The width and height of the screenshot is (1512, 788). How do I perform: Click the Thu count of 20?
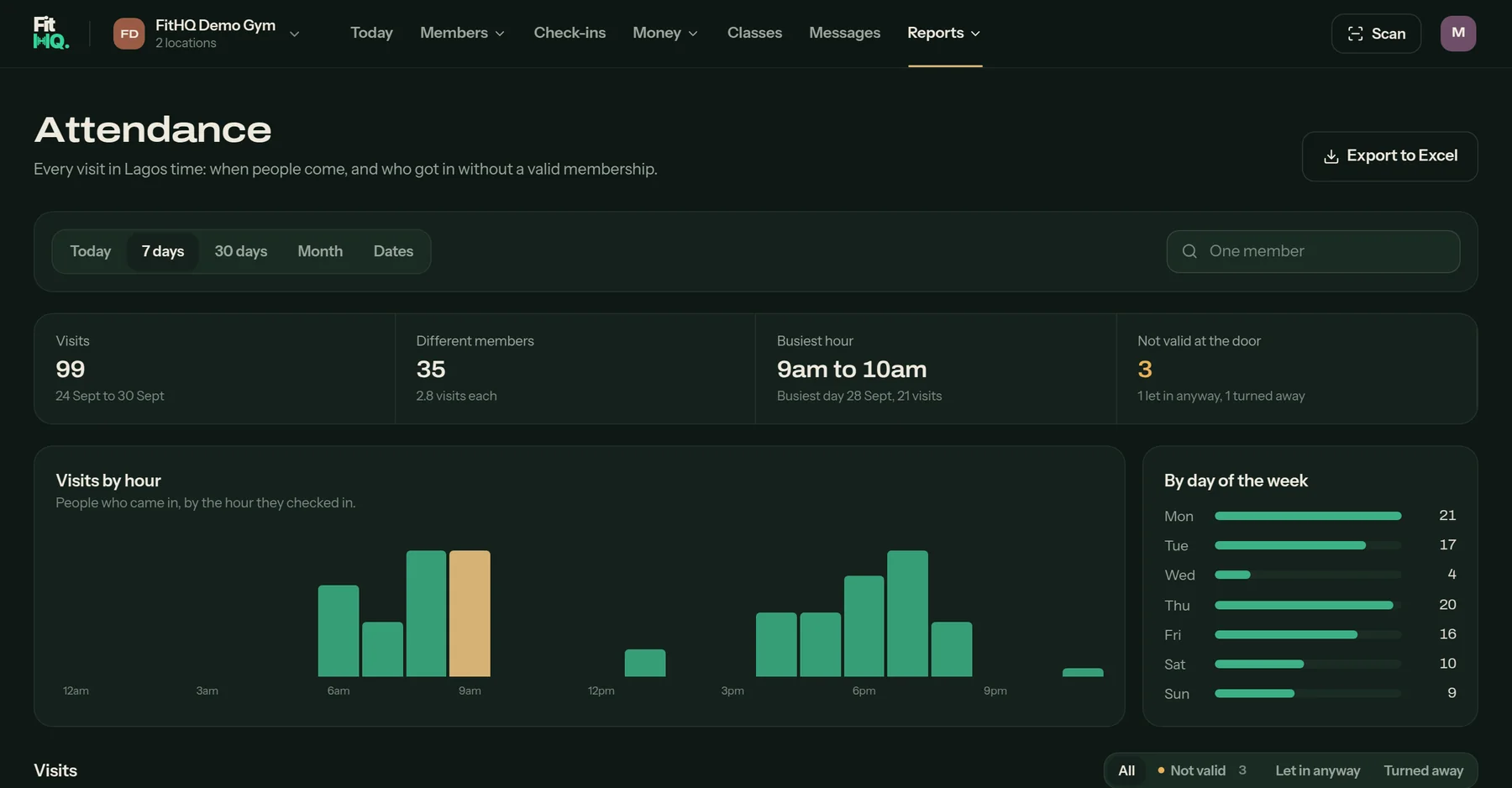(1447, 605)
